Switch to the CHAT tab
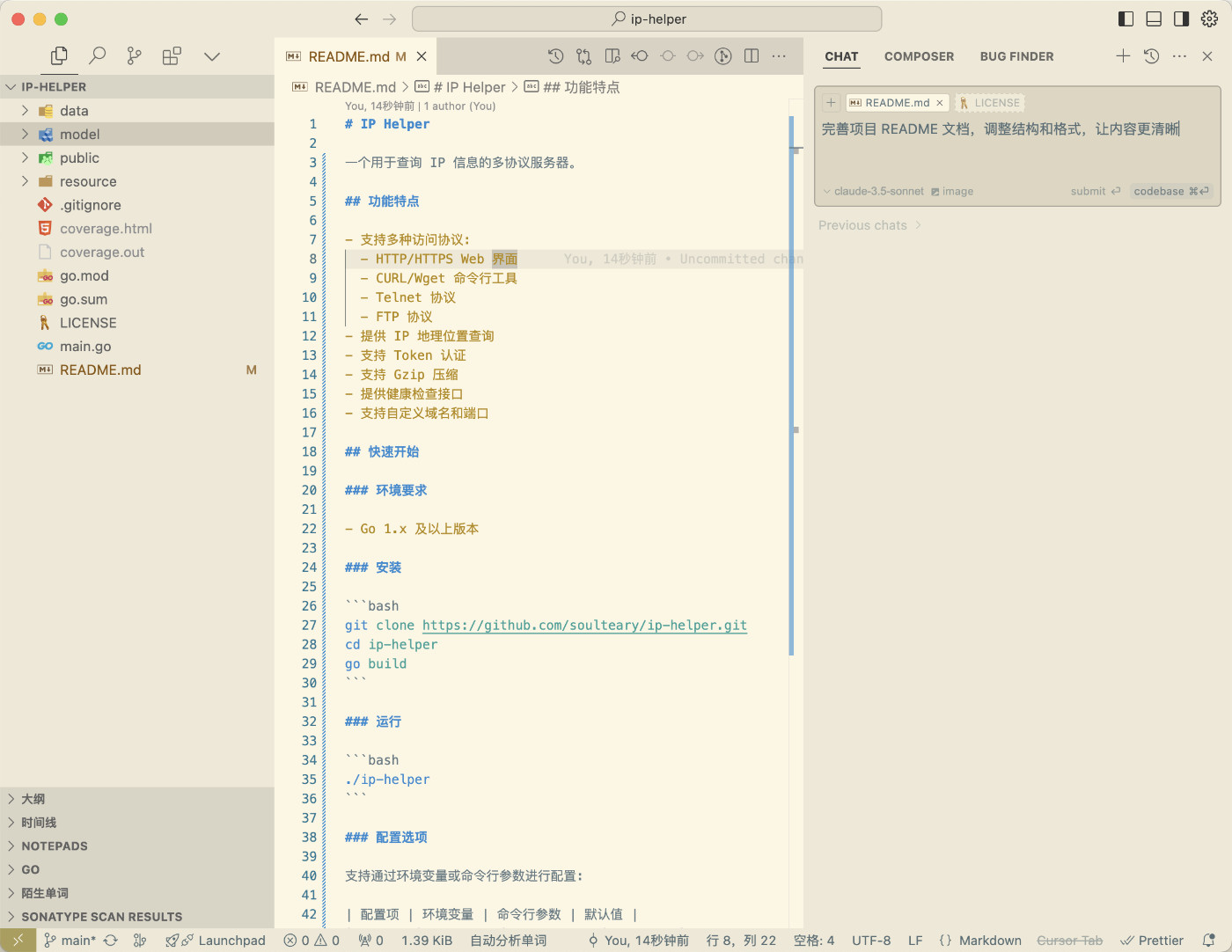 [x=841, y=56]
